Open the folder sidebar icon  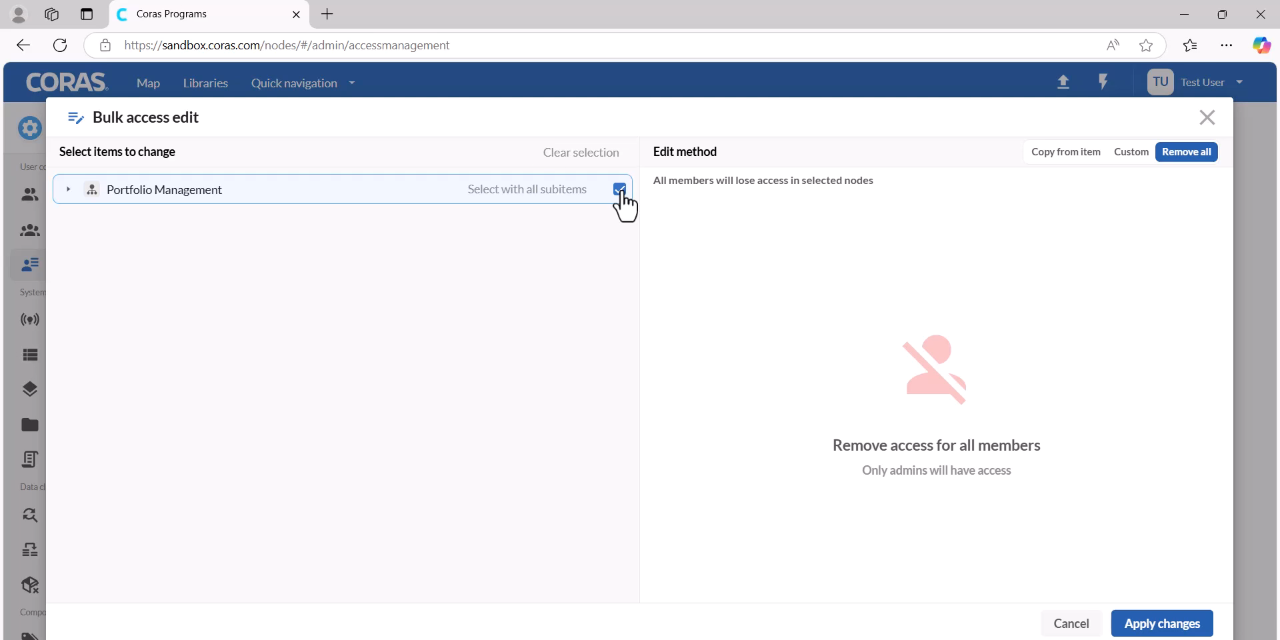tap(30, 424)
